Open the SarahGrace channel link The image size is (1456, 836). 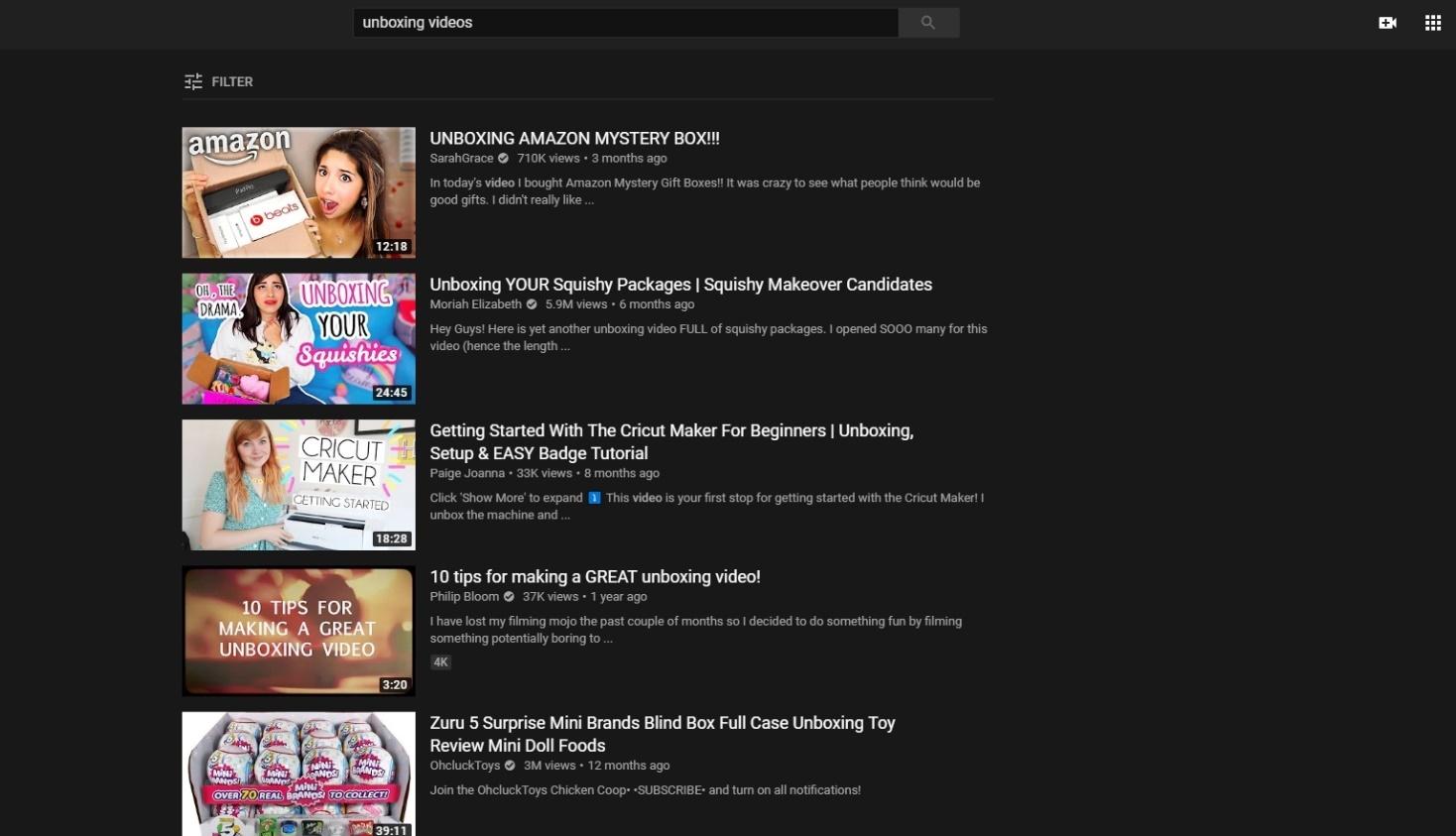click(460, 158)
